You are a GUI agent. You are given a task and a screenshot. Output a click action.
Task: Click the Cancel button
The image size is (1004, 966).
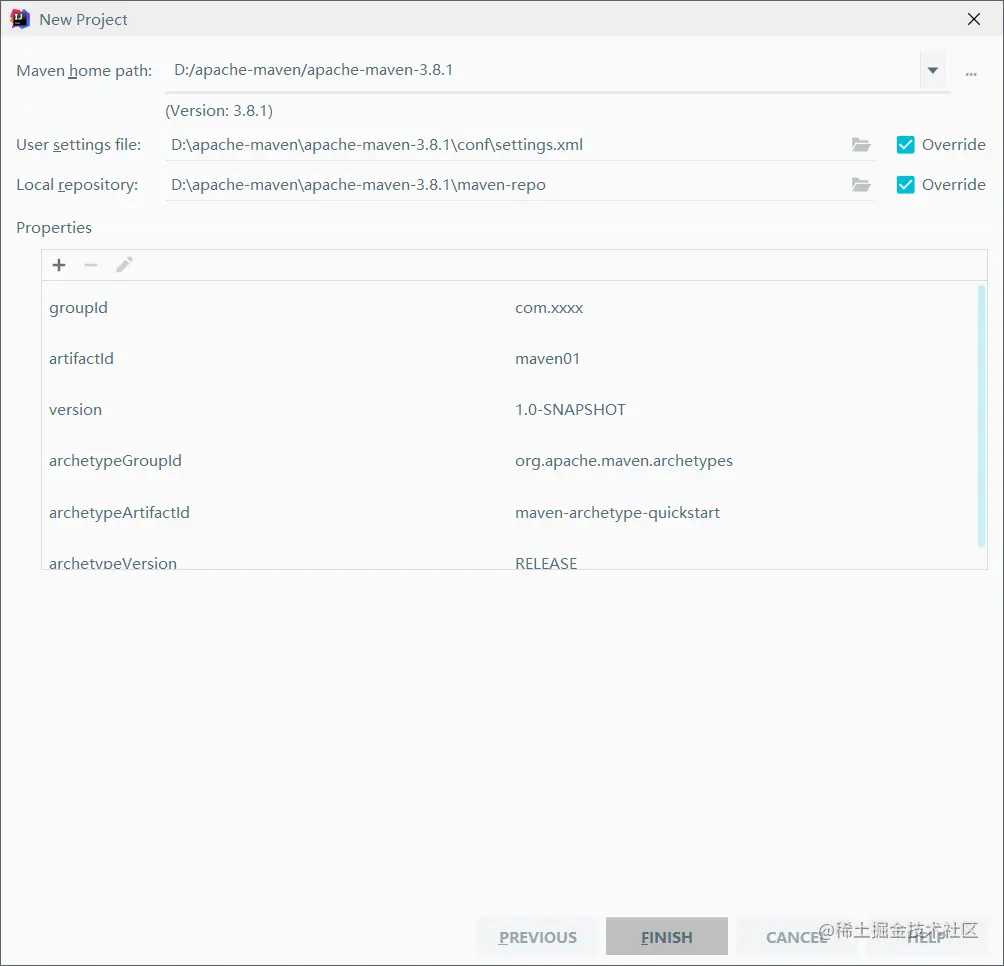tap(796, 937)
